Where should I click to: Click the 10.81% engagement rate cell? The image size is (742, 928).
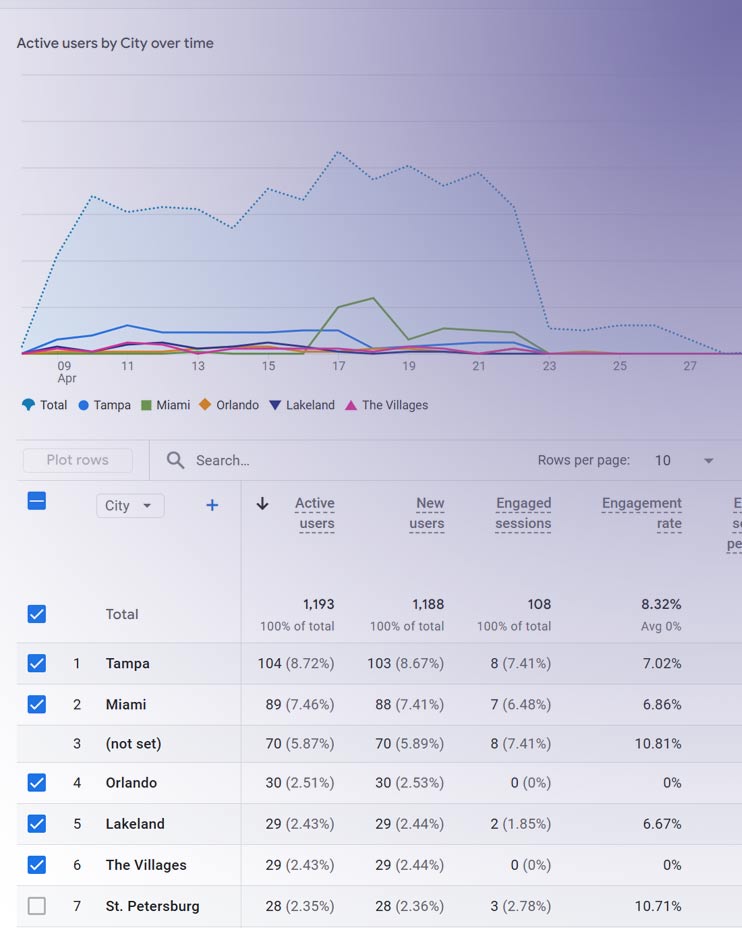click(658, 743)
